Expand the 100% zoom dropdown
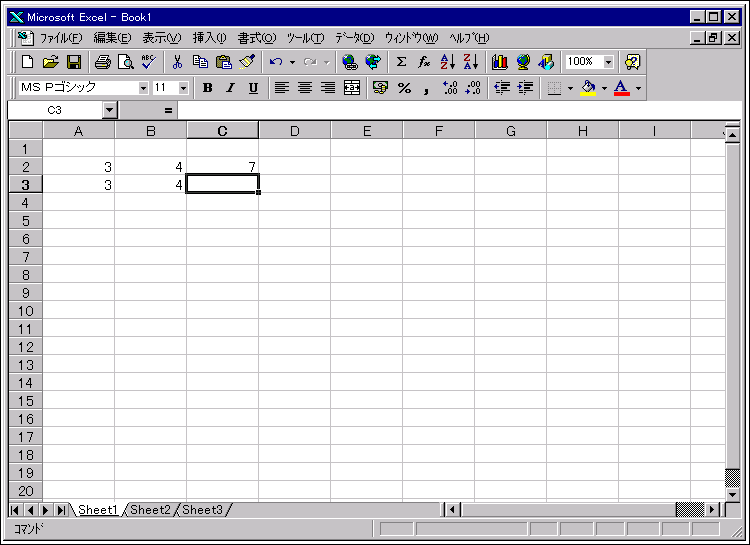750x545 pixels. (x=608, y=62)
